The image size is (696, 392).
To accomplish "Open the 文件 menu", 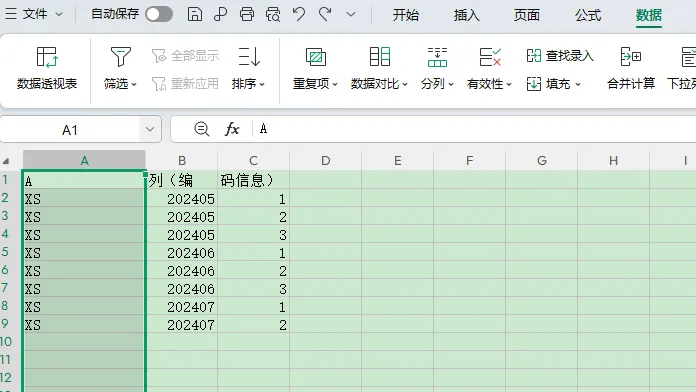I will tap(35, 14).
